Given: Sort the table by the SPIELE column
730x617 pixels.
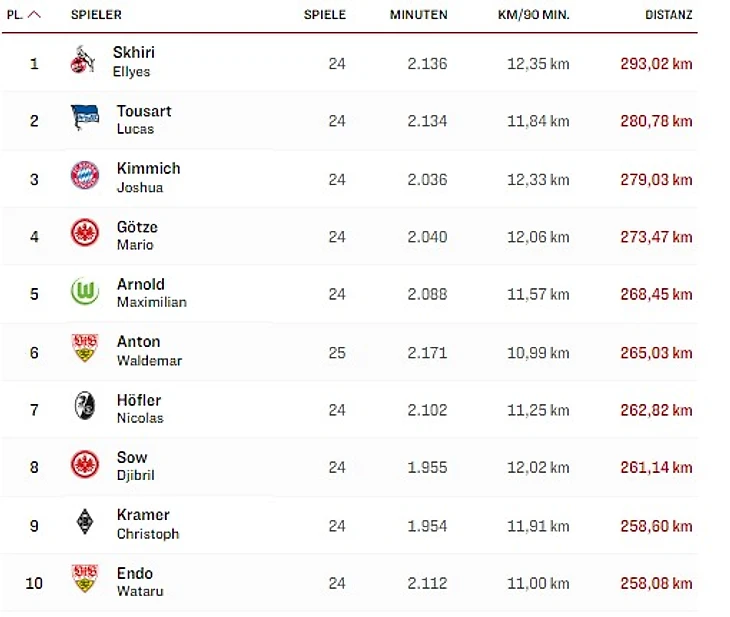Looking at the screenshot, I should click(325, 15).
